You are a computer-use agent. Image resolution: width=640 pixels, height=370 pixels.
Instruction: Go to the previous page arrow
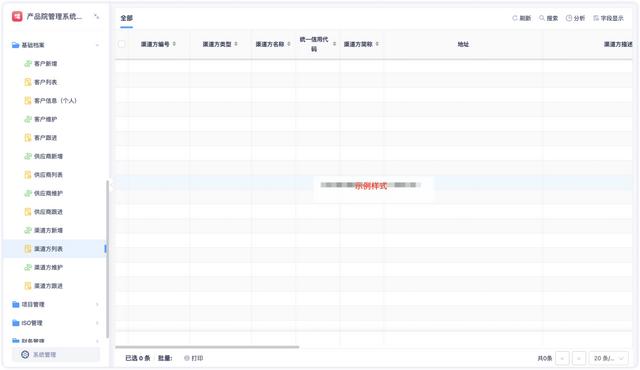click(x=562, y=358)
